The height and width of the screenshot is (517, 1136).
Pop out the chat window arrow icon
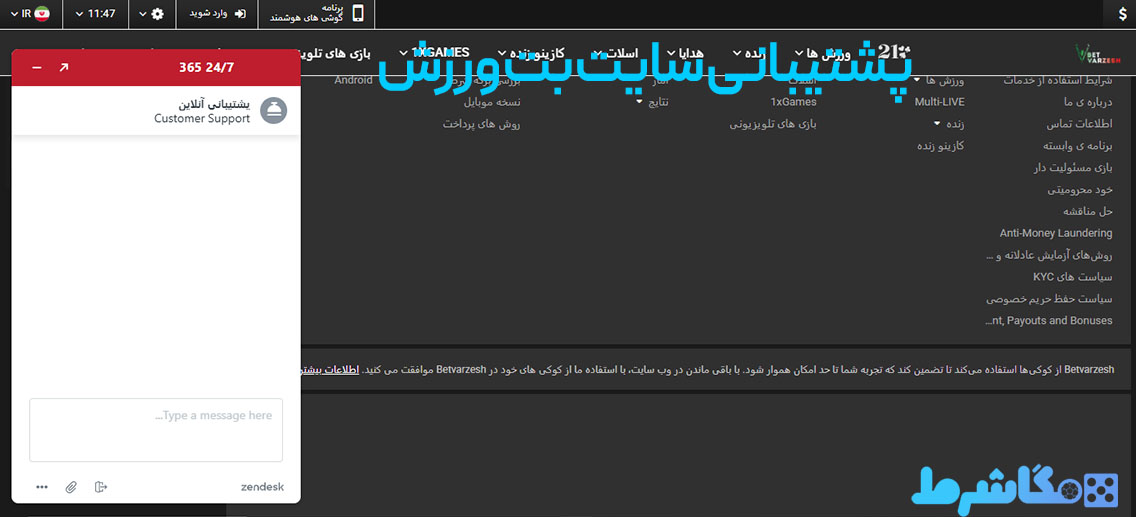click(64, 68)
